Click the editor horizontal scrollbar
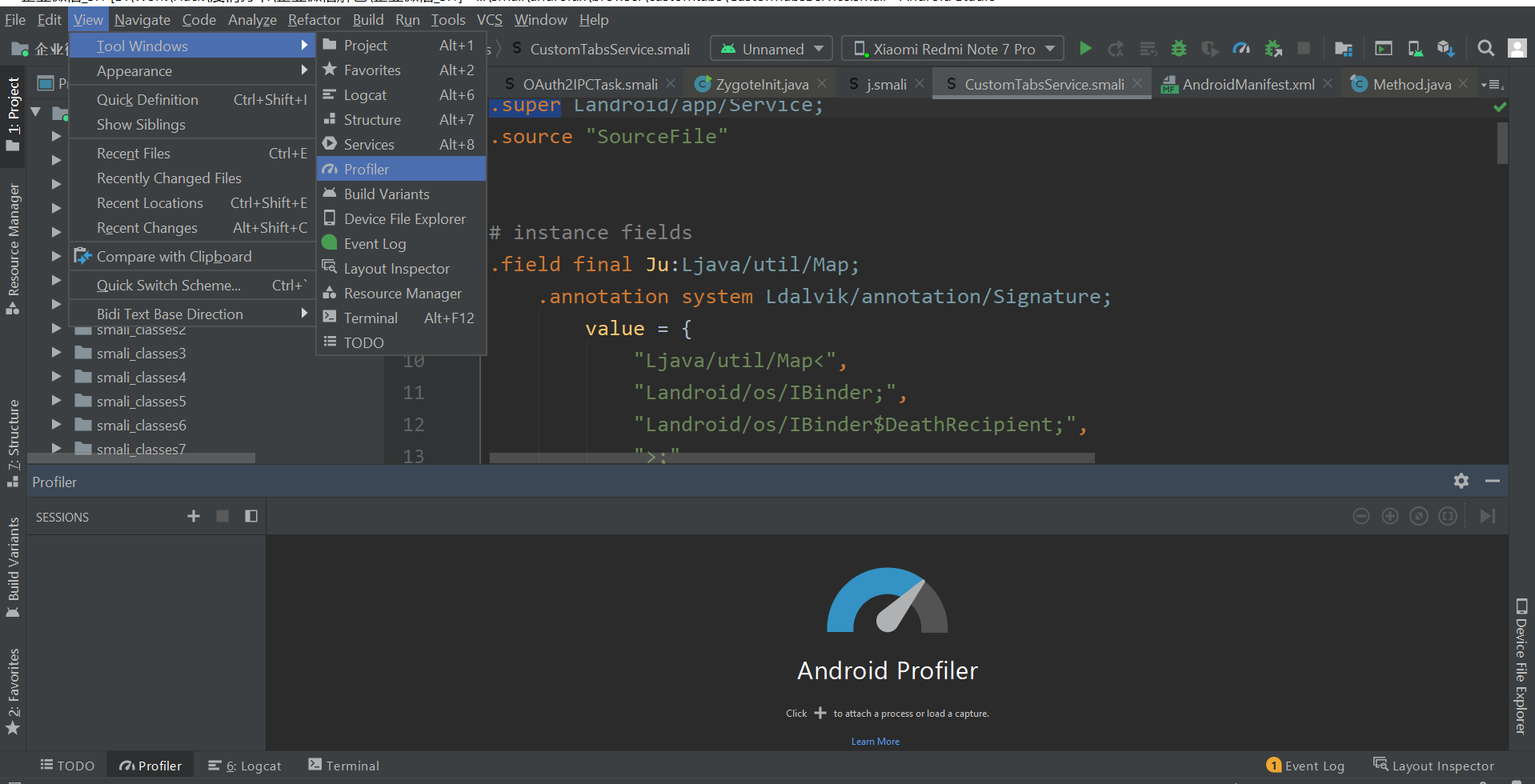This screenshot has height=784, width=1535. [792, 458]
